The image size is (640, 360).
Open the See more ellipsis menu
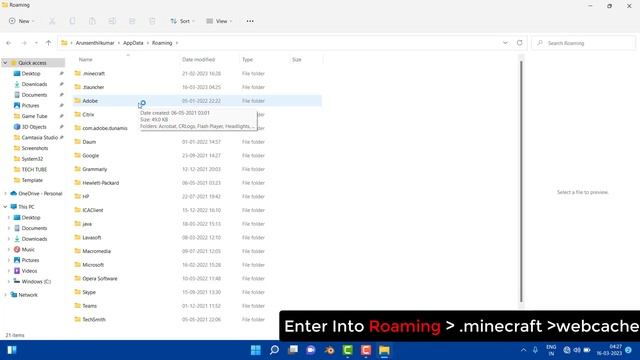click(250, 21)
